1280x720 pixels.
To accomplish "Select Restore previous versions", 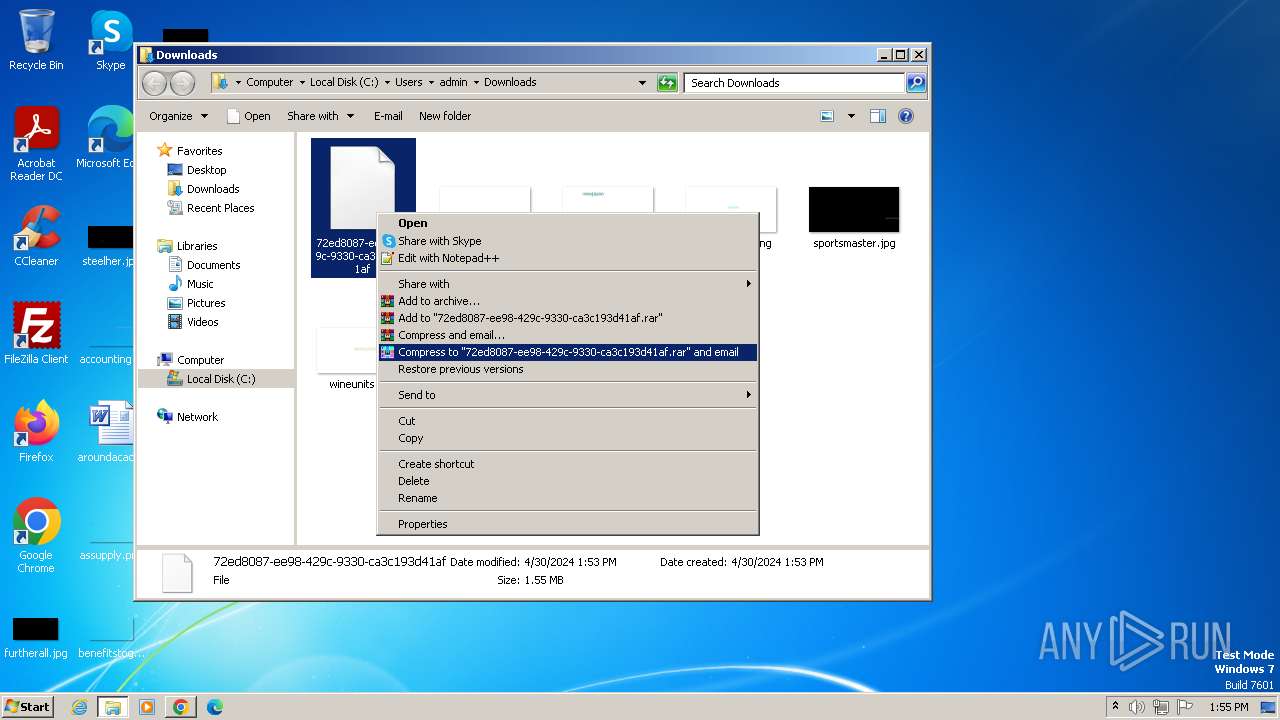I will (x=567, y=369).
